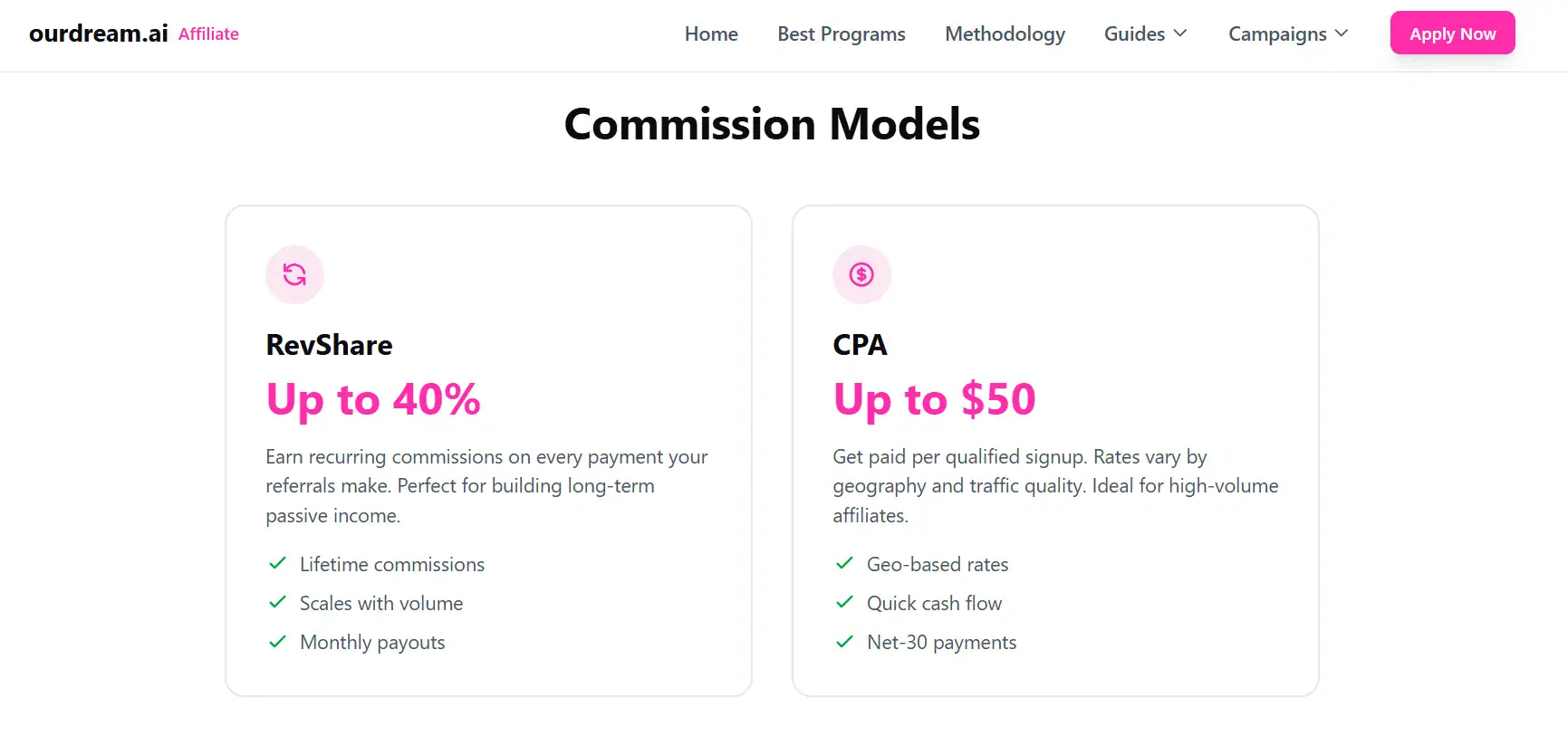The width and height of the screenshot is (1568, 736).
Task: Click the ourdream.ai logo
Action: click(96, 33)
